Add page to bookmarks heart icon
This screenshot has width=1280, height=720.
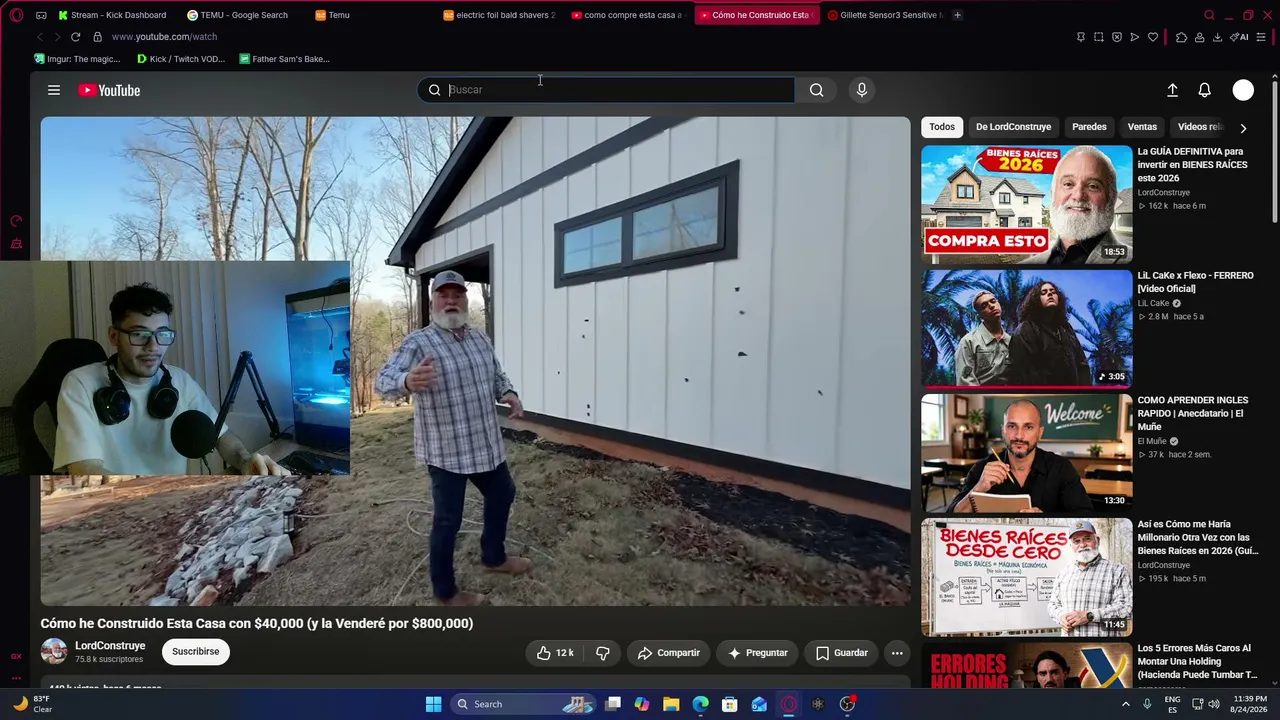[1153, 37]
